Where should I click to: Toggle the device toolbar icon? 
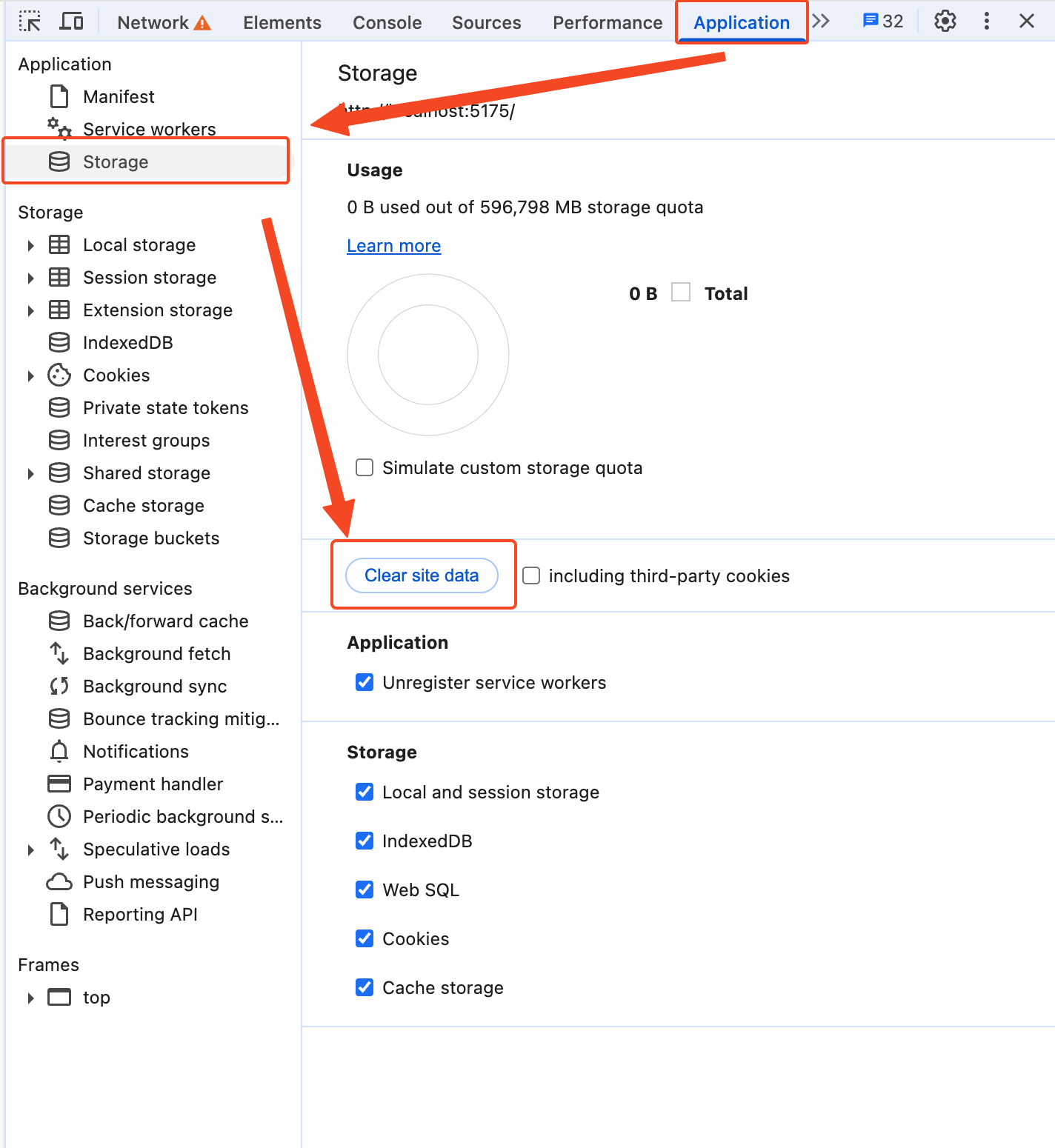(x=71, y=21)
